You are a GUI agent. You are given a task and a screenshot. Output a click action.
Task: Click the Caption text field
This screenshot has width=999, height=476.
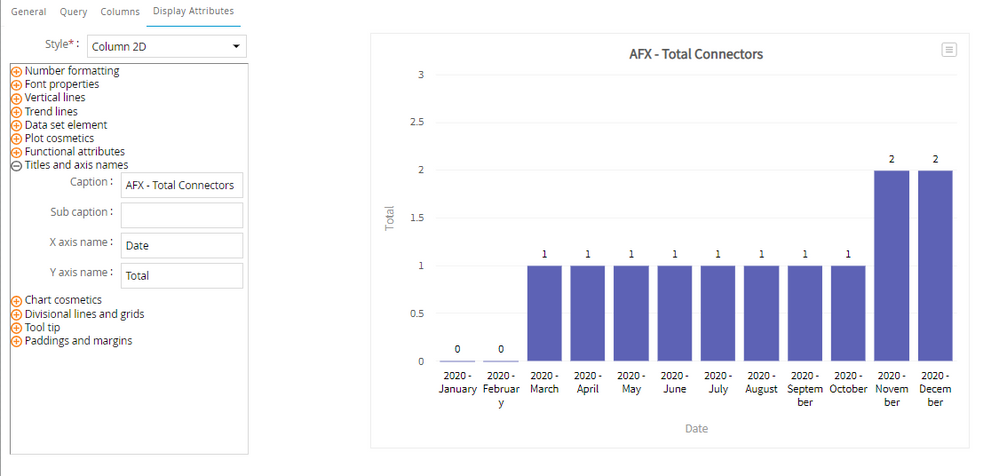coord(181,185)
